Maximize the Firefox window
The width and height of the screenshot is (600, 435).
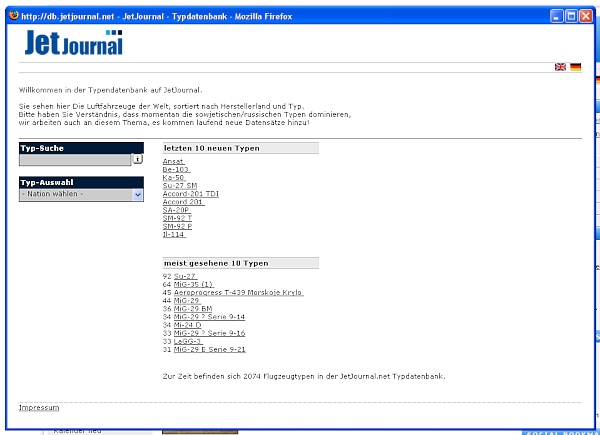571,16
